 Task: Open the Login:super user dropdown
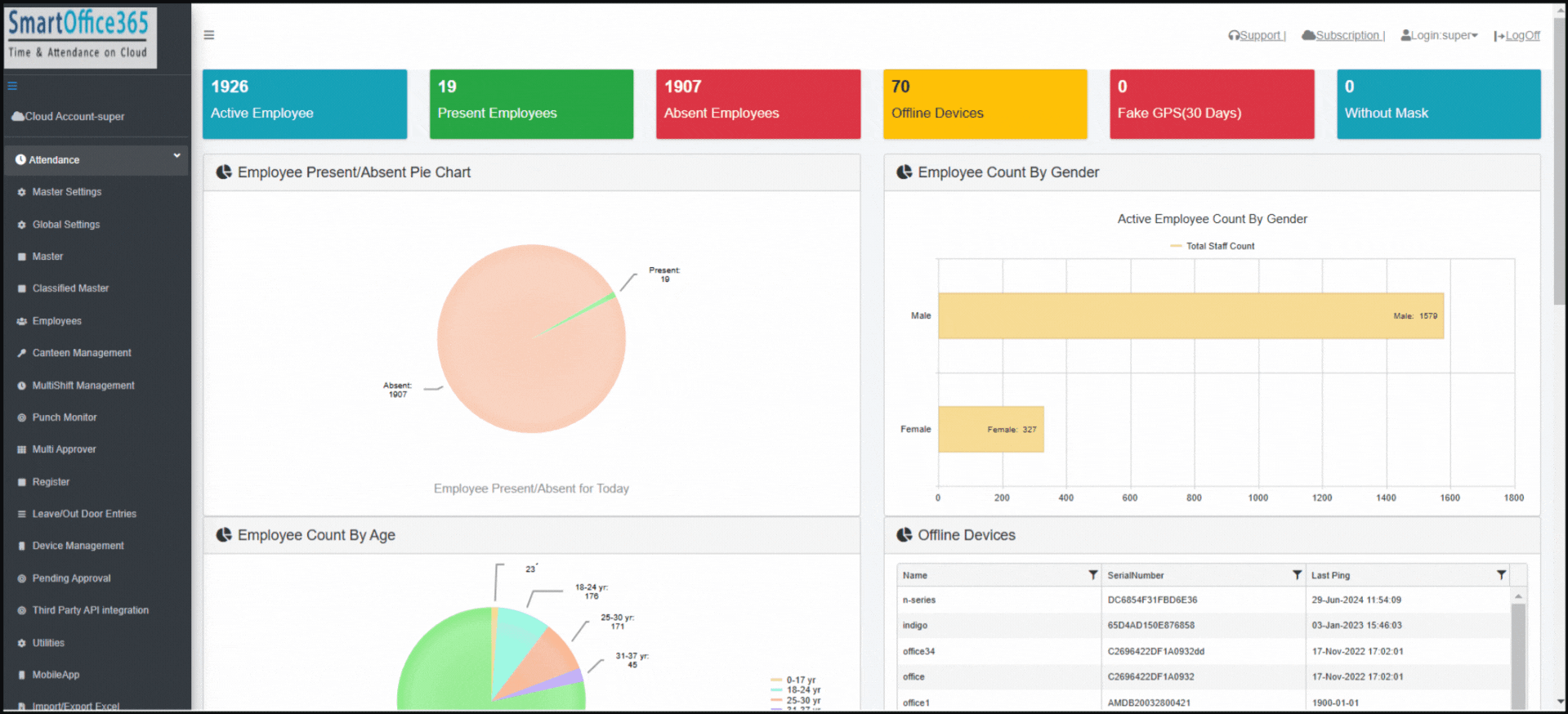pos(1440,36)
